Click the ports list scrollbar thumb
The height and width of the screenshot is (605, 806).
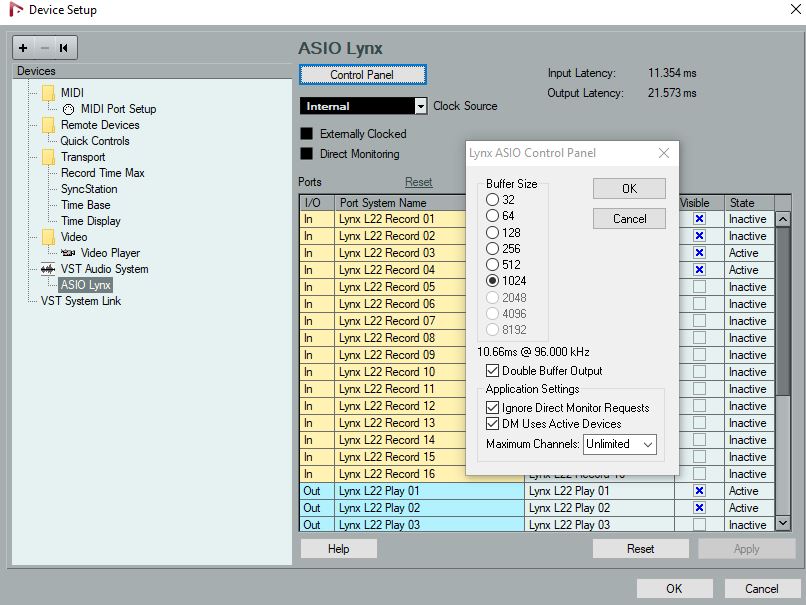coord(782,311)
